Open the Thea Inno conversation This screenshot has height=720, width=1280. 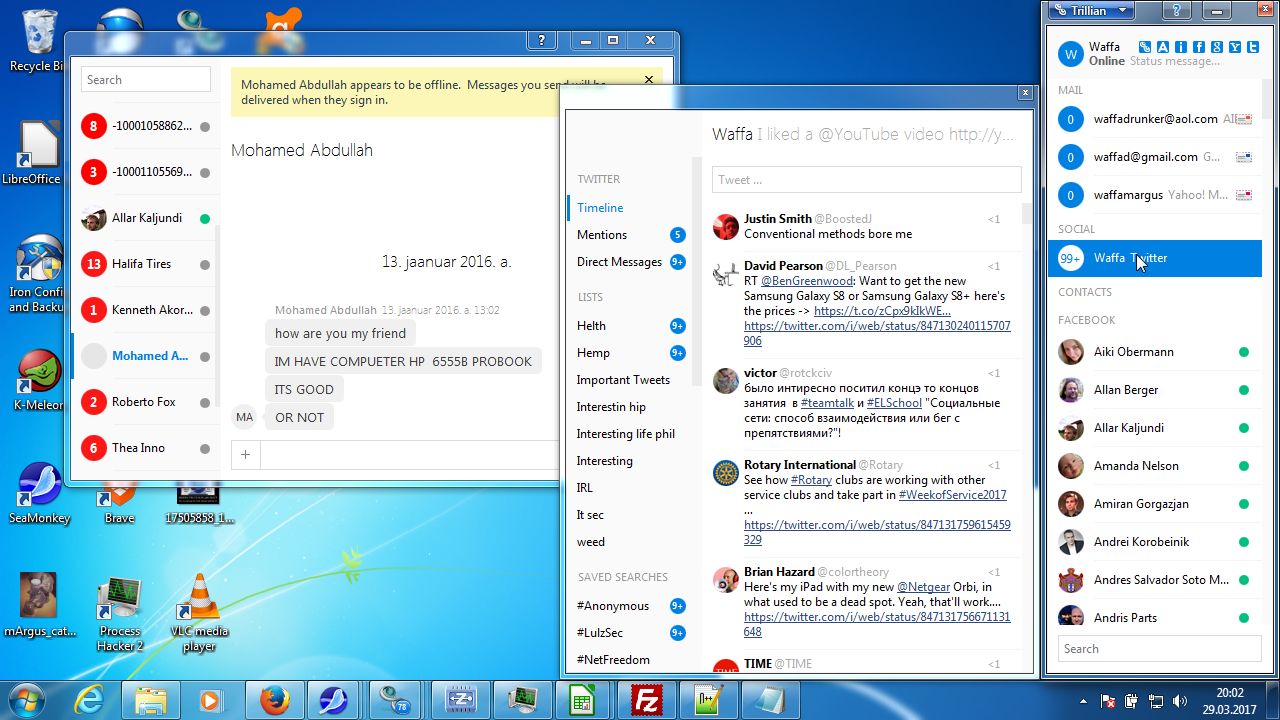coord(146,448)
